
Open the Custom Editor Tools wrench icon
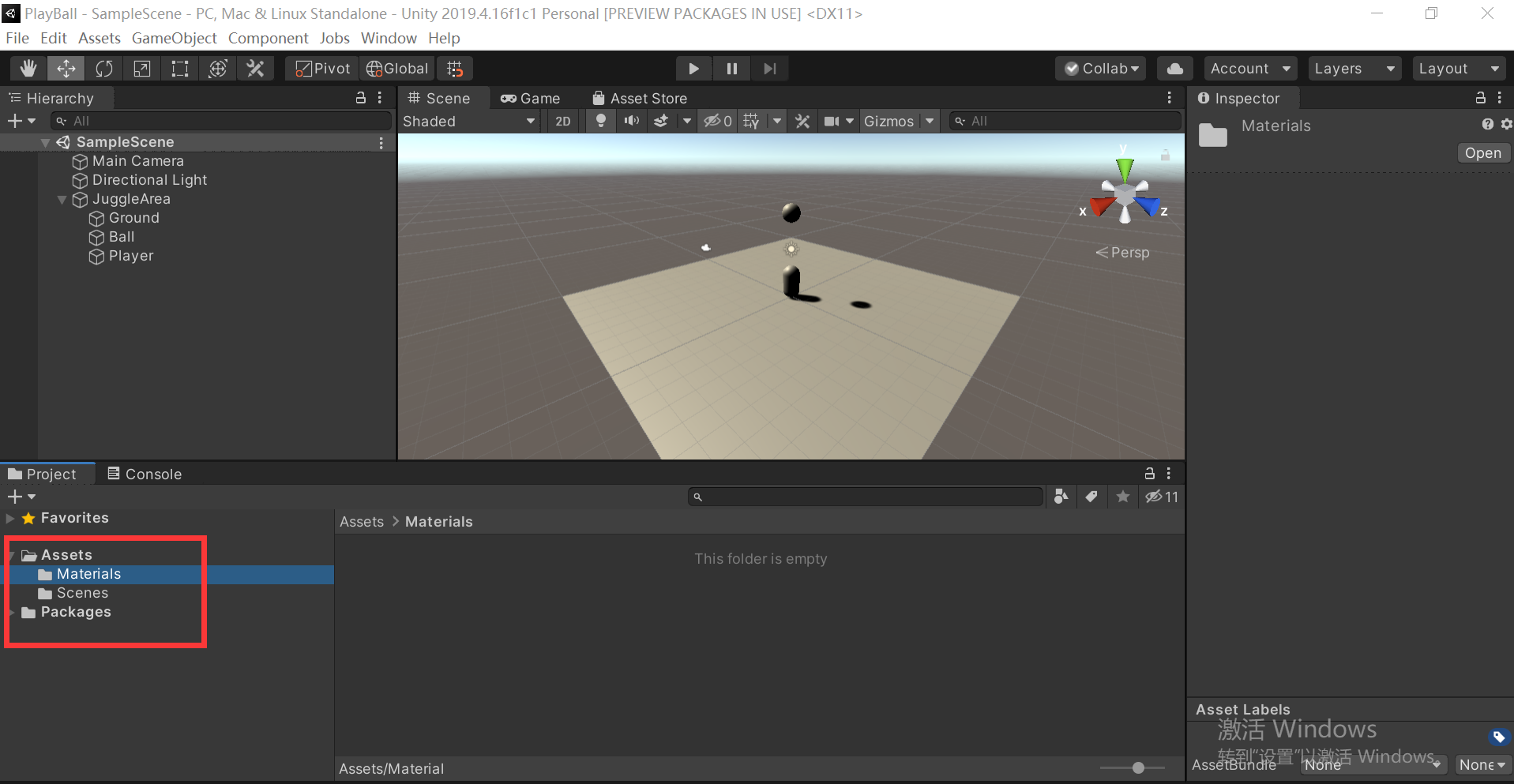tap(255, 68)
